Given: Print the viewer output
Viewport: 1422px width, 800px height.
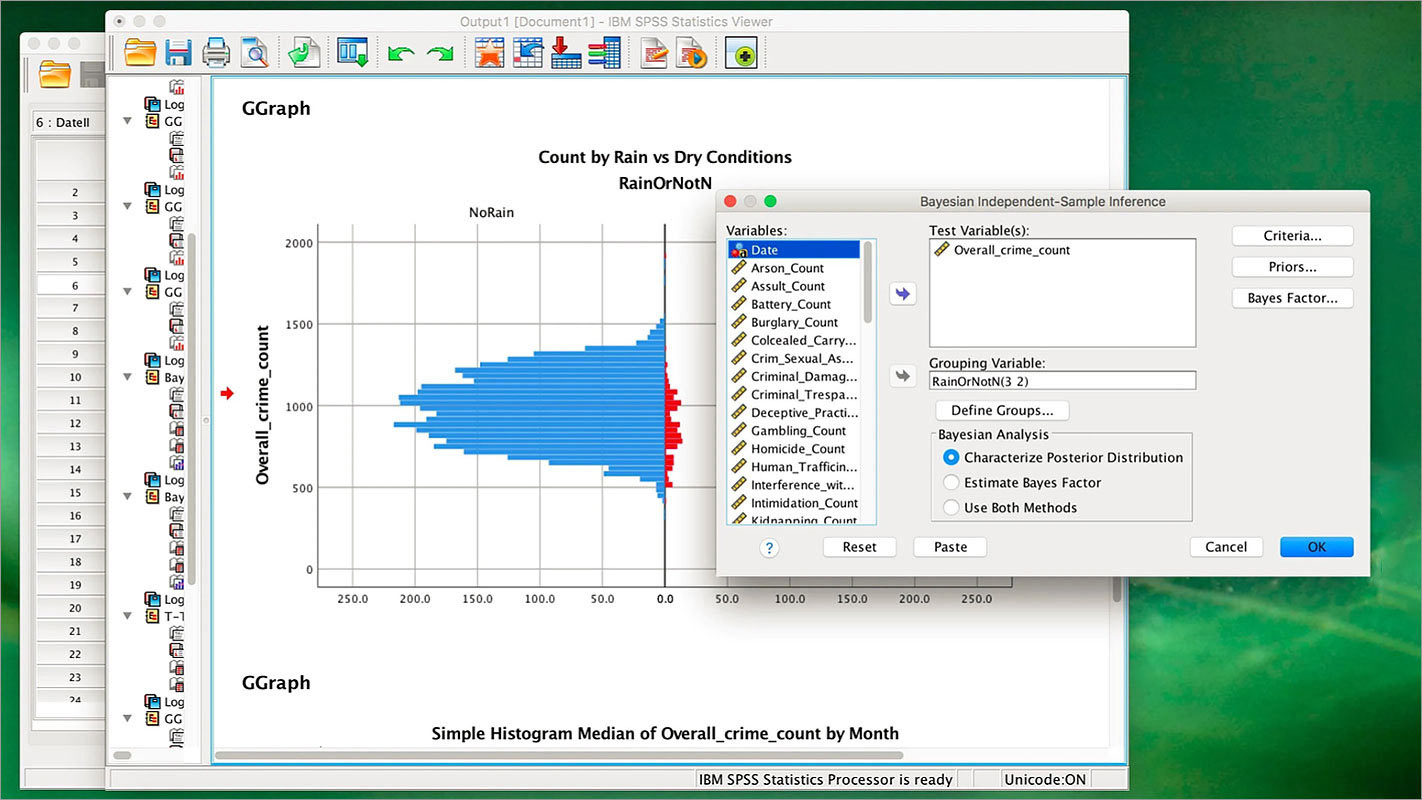Looking at the screenshot, I should click(x=216, y=53).
